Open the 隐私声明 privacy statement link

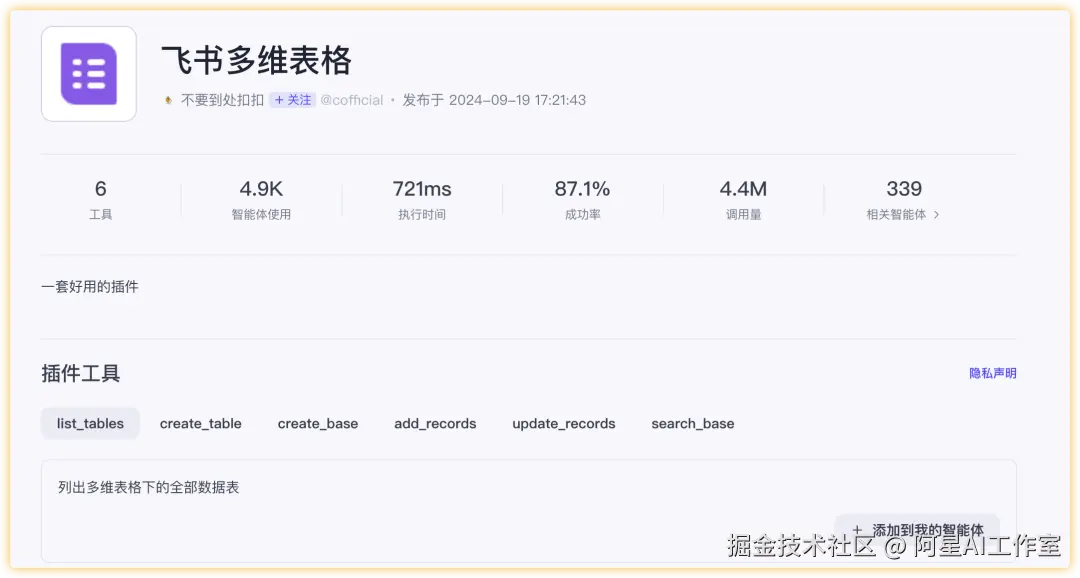[993, 373]
